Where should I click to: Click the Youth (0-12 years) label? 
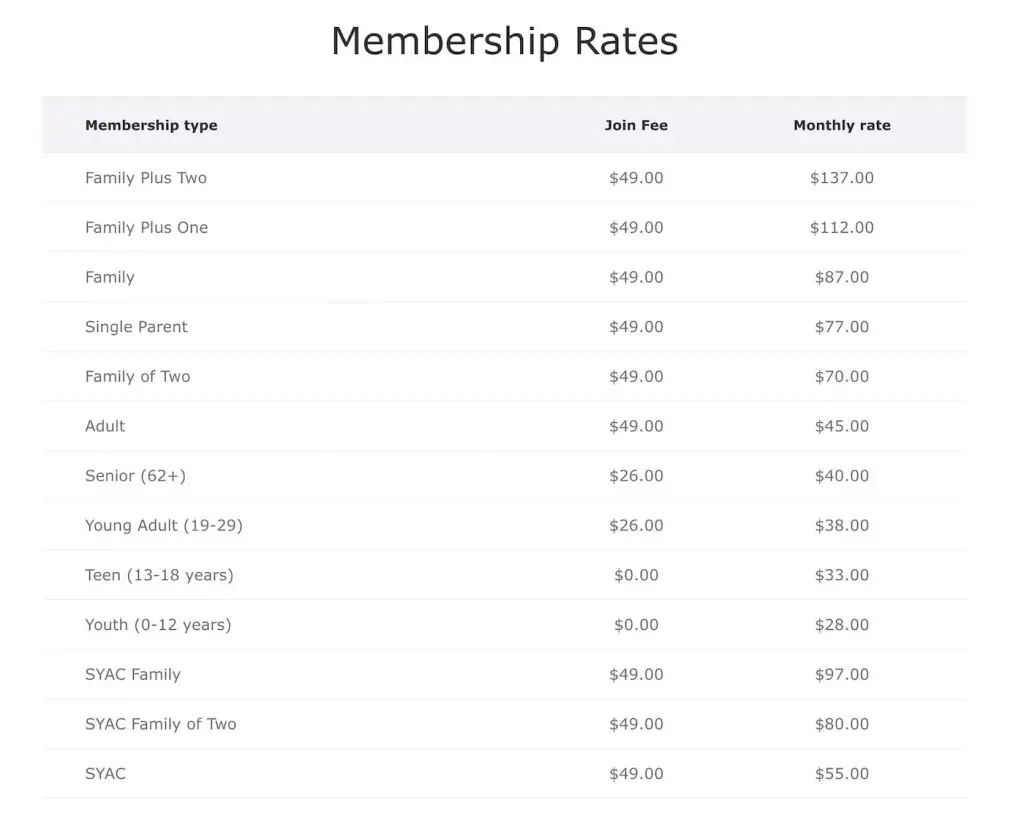click(x=158, y=625)
